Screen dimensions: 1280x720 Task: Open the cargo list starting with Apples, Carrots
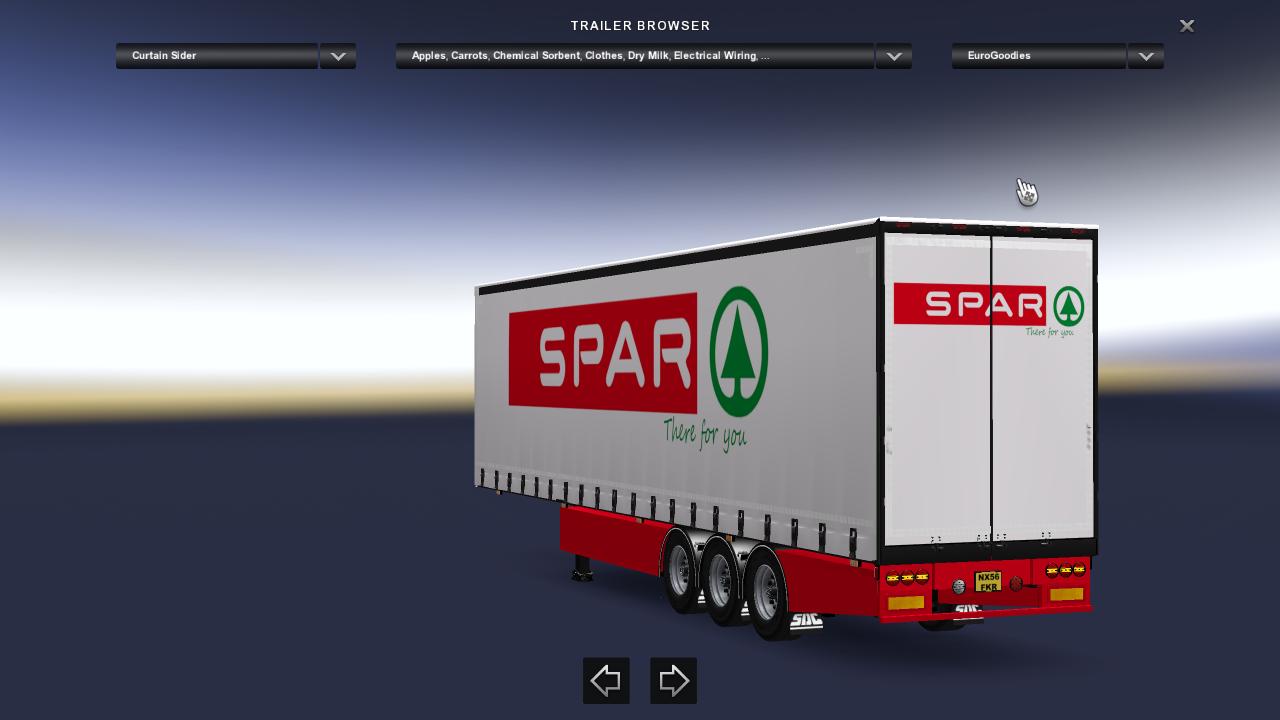point(634,56)
